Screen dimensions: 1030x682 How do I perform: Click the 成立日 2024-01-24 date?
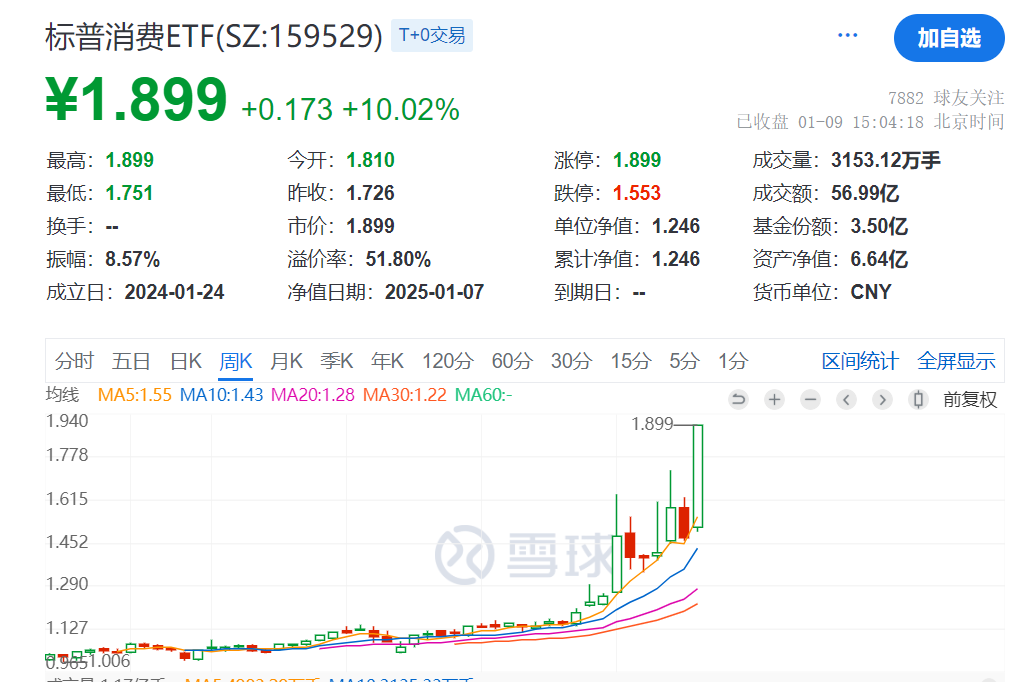174,292
